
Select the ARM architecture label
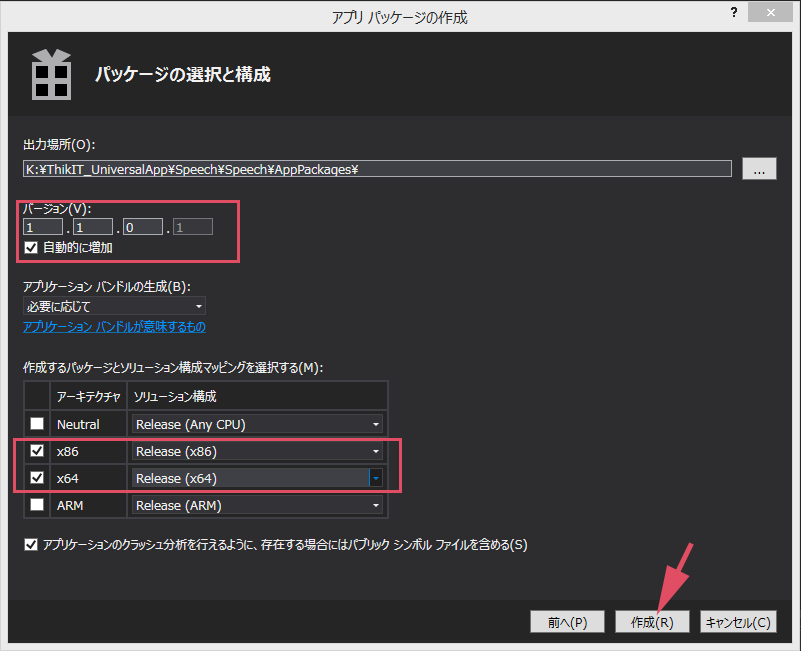click(x=70, y=505)
